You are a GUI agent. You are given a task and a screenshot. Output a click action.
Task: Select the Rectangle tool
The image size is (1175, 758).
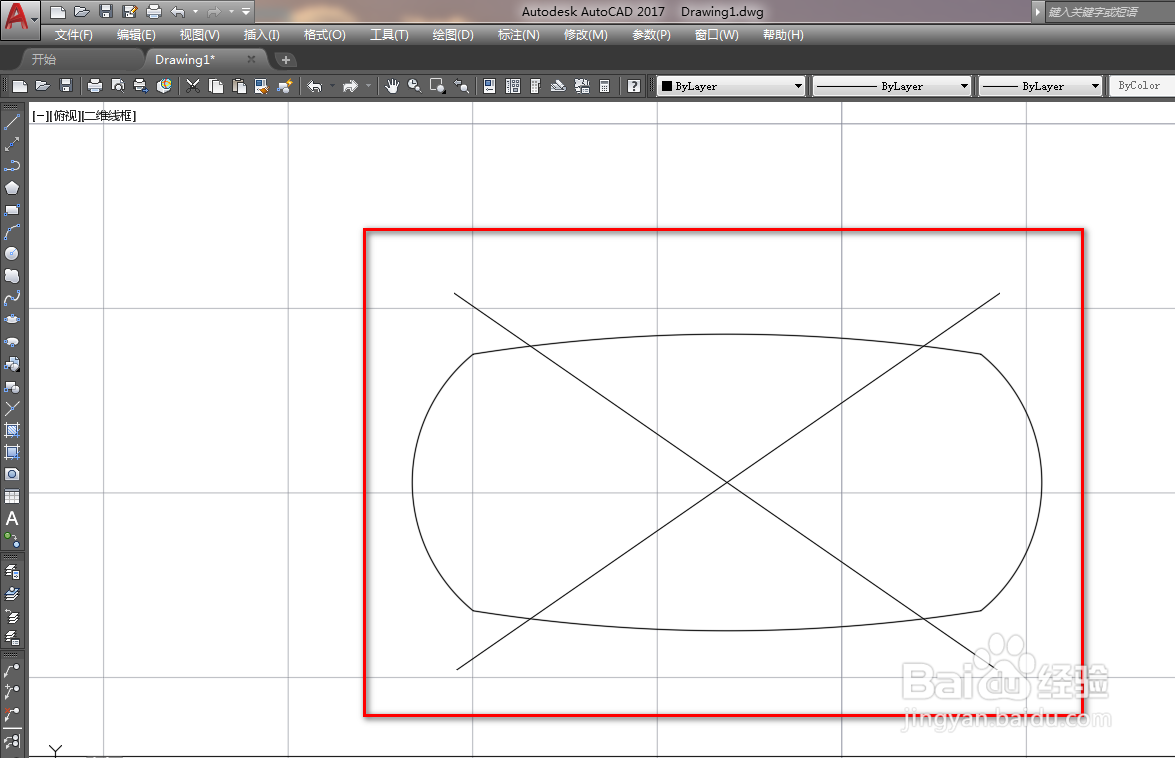point(12,210)
